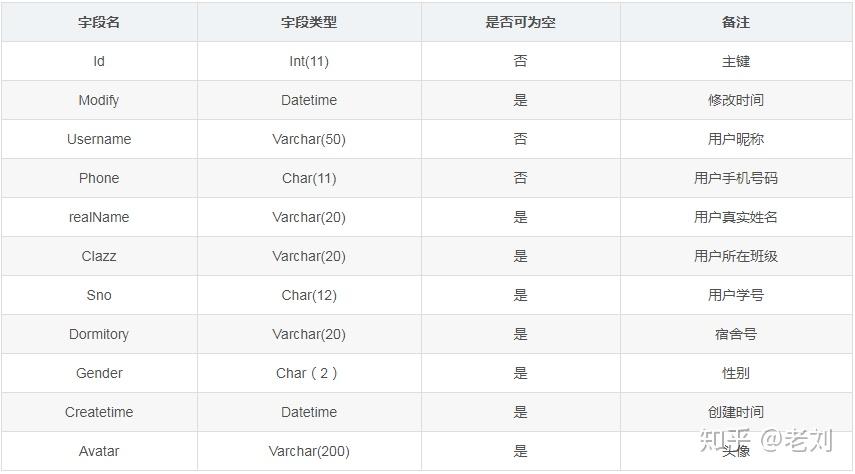This screenshot has width=855, height=474.
Task: Click the 备注 column header
Action: [x=736, y=22]
